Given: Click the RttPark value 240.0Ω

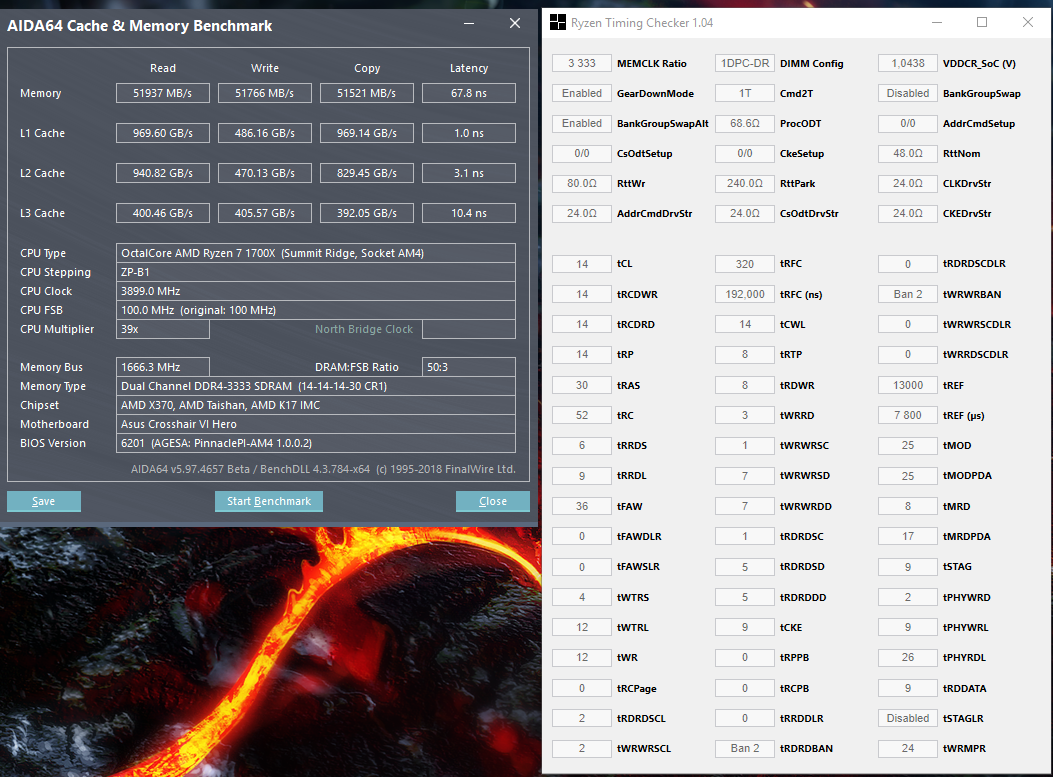Looking at the screenshot, I should click(745, 183).
